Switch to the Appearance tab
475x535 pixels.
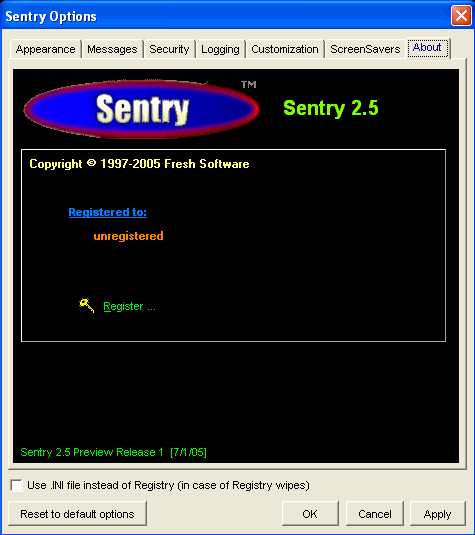coord(45,49)
